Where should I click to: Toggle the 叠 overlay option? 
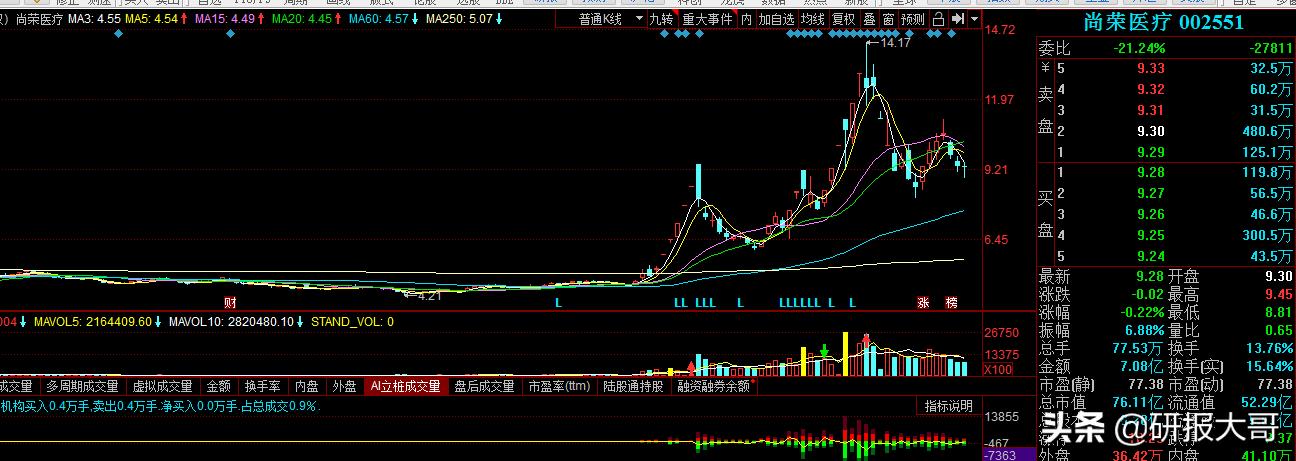868,19
